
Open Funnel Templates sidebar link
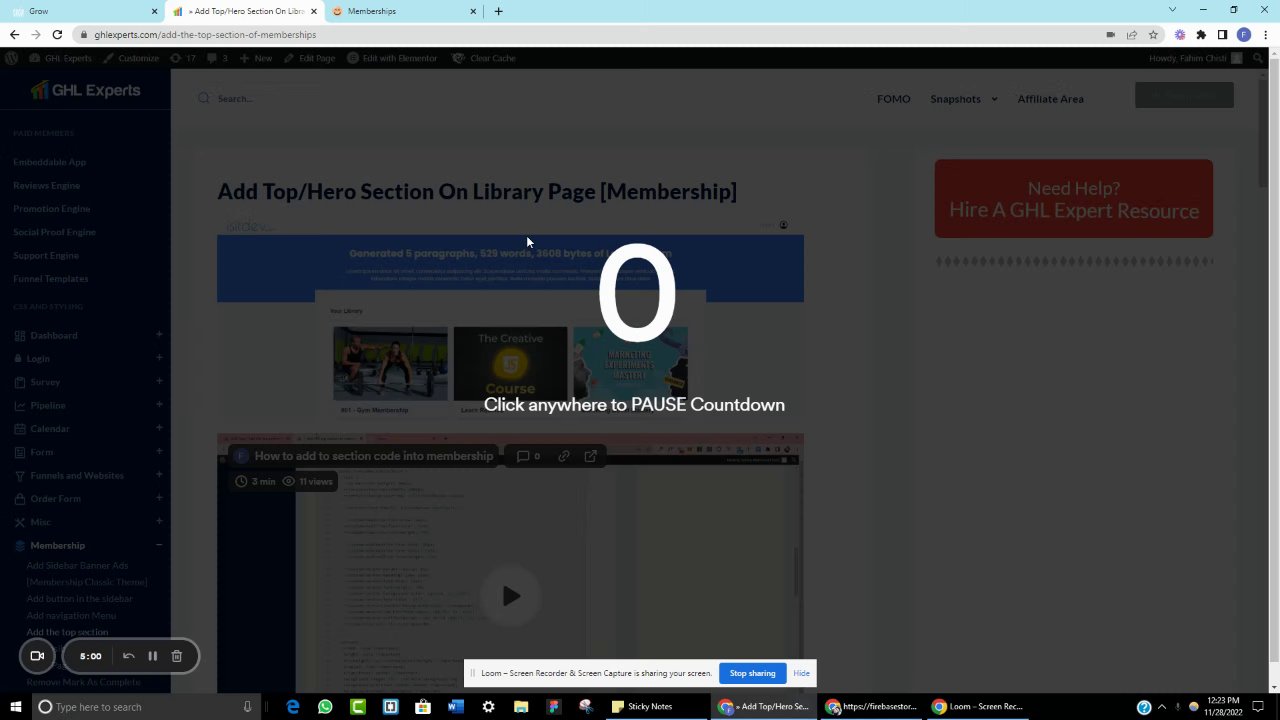51,278
